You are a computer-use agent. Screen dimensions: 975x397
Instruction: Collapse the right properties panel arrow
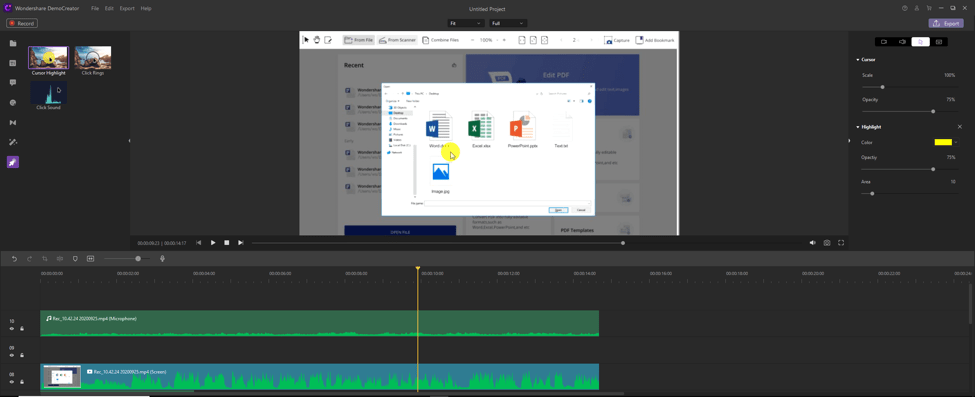pos(849,141)
